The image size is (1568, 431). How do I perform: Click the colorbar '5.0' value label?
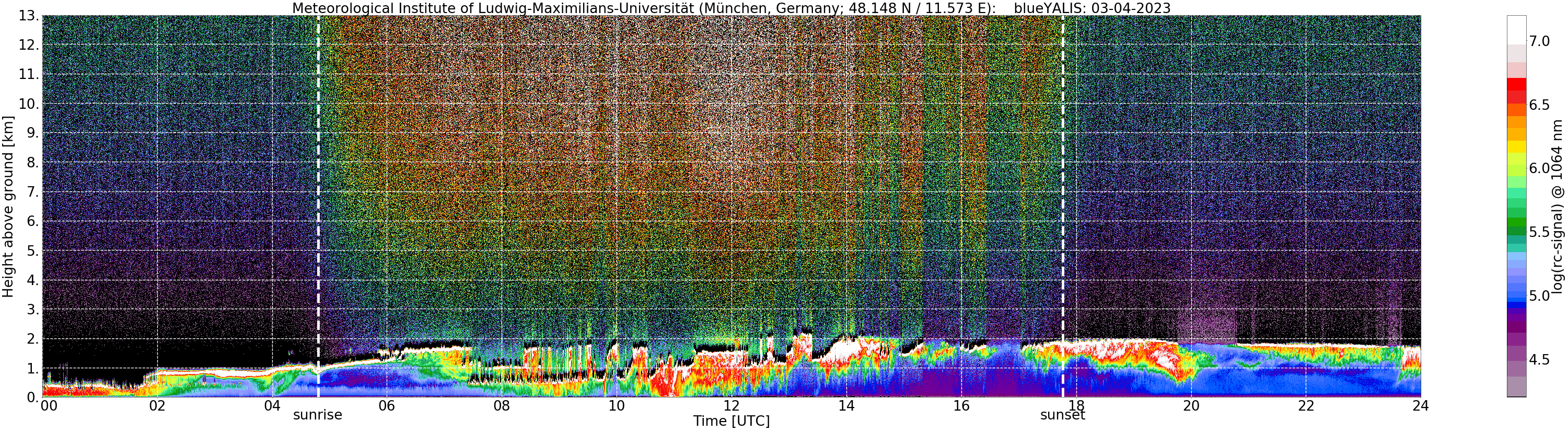[x=1539, y=296]
